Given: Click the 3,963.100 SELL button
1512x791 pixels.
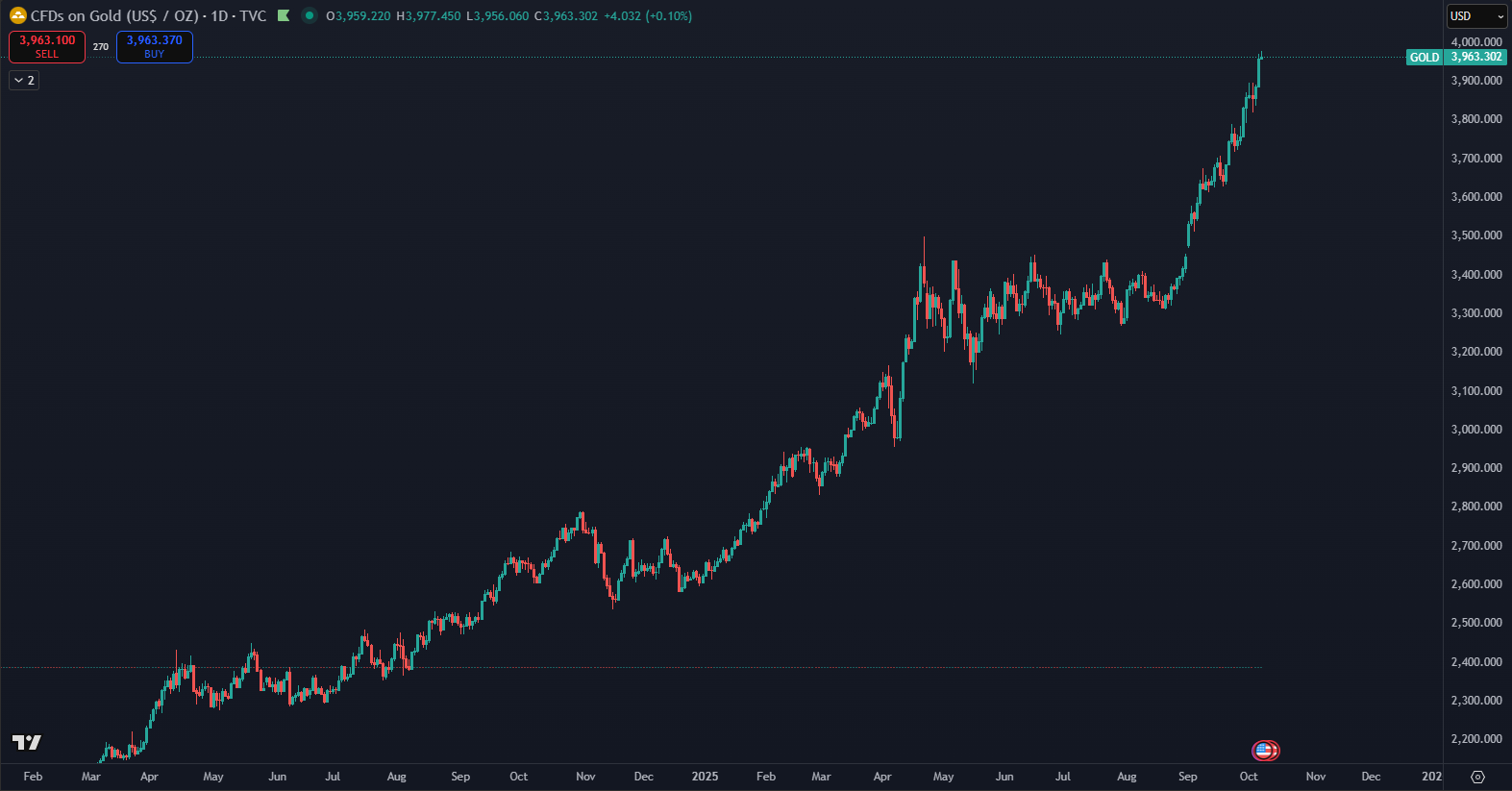Looking at the screenshot, I should coord(47,46).
